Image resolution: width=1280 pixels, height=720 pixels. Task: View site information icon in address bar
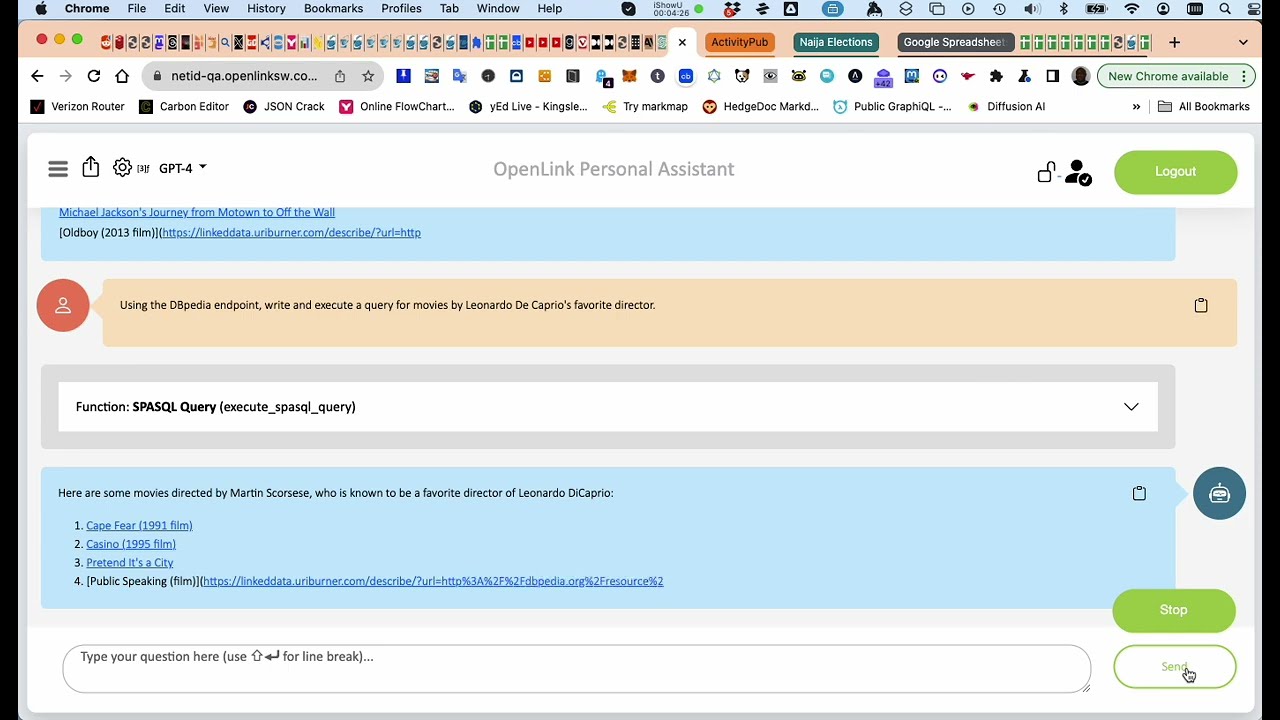[157, 76]
